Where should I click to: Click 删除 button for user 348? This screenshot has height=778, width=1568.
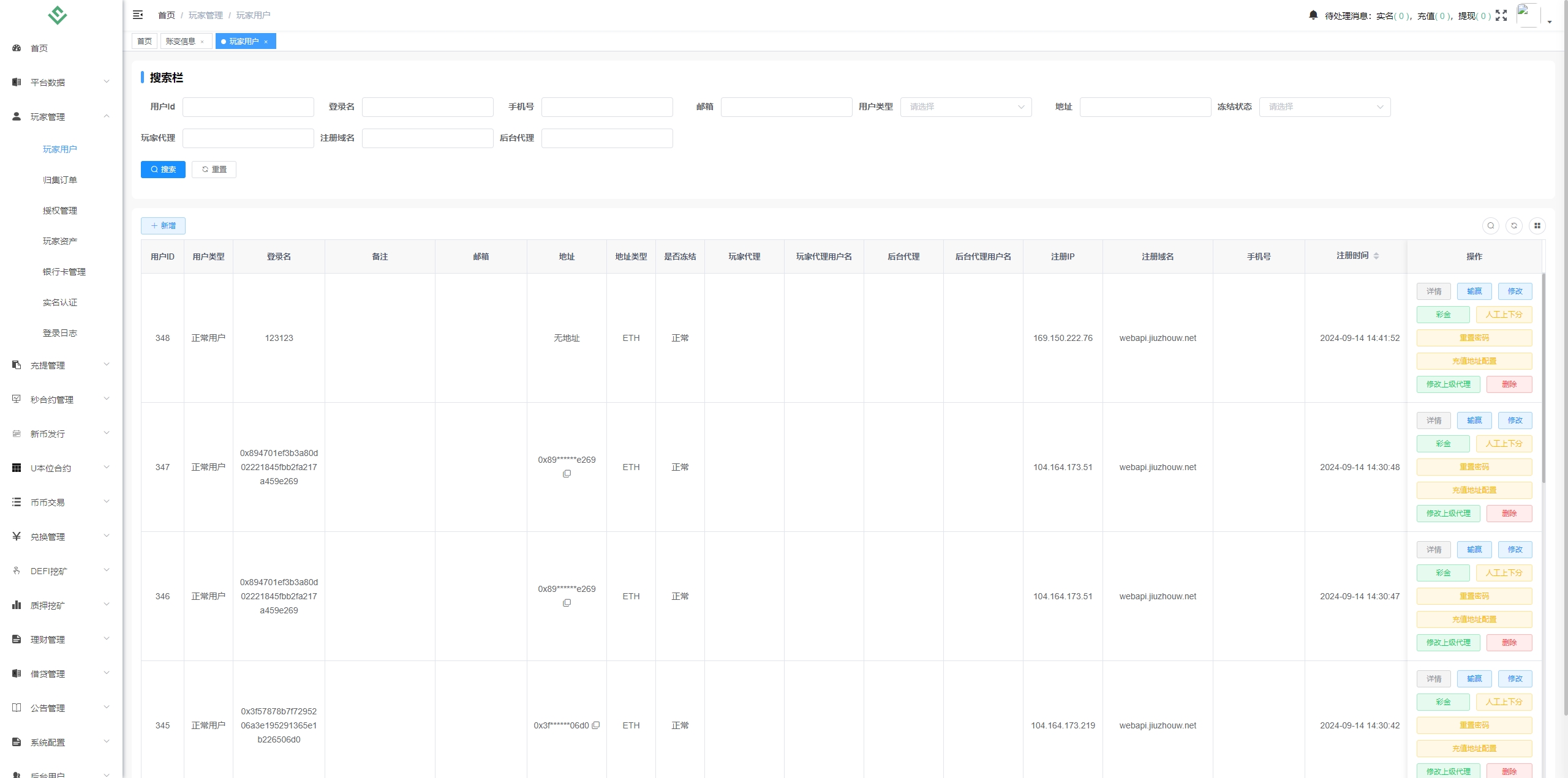[x=1509, y=384]
